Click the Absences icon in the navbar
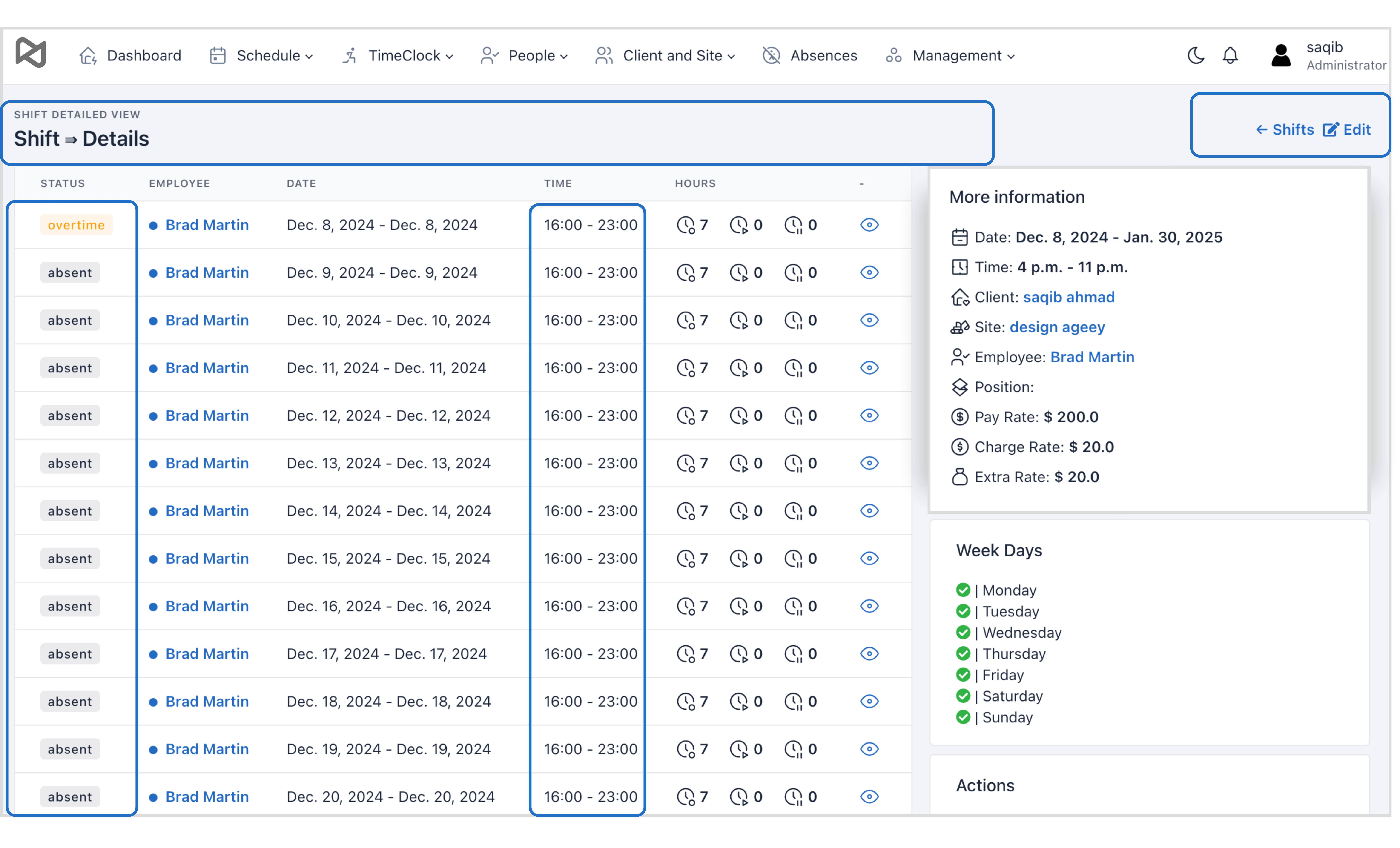This screenshot has height=848, width=1400. coord(771,56)
